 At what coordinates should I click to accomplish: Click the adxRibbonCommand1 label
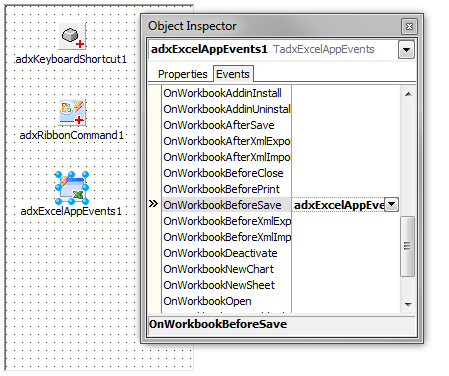(71, 135)
